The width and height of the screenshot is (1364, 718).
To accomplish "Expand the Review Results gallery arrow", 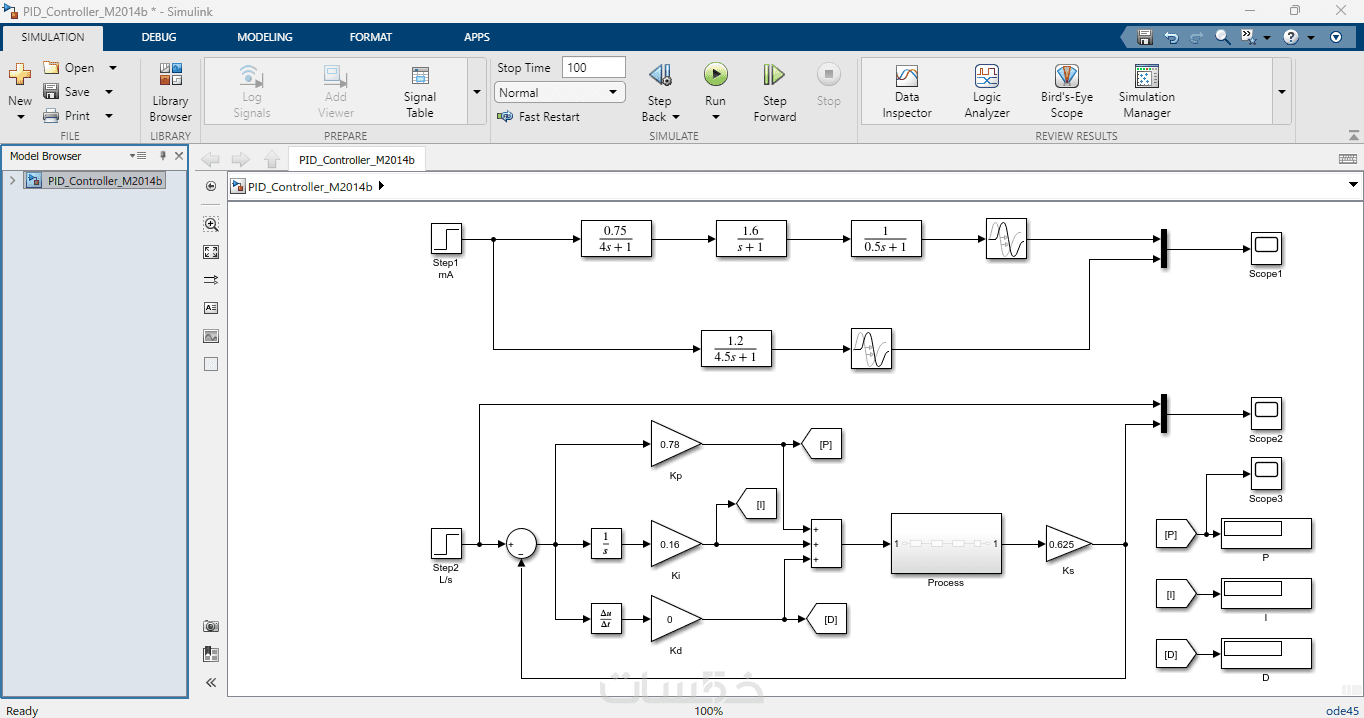I will coord(1281,91).
